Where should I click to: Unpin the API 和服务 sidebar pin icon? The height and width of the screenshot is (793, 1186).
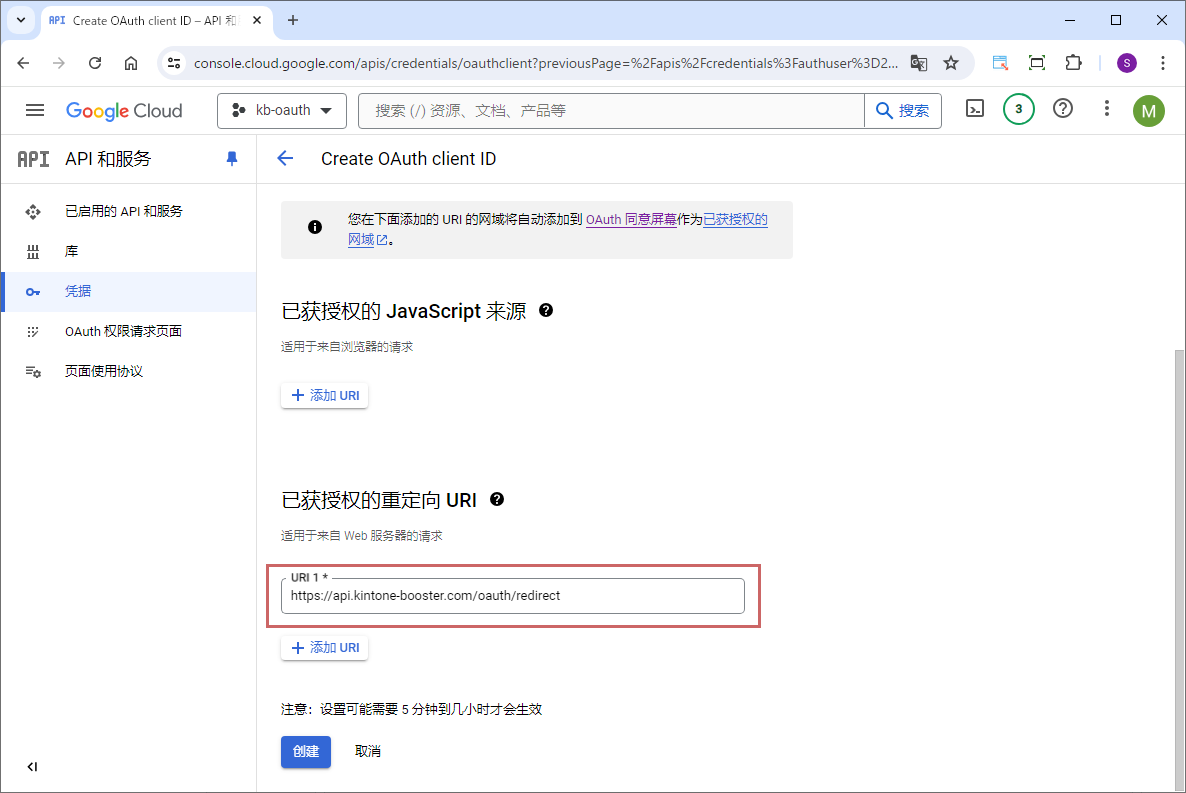232,159
